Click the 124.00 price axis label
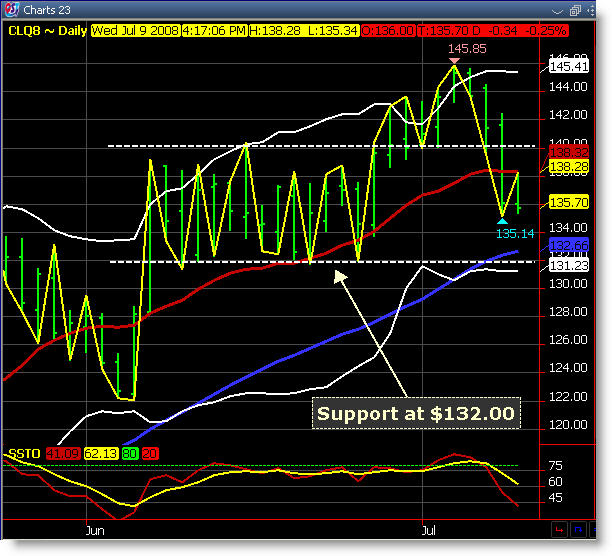The height and width of the screenshot is (556, 612). 568,368
